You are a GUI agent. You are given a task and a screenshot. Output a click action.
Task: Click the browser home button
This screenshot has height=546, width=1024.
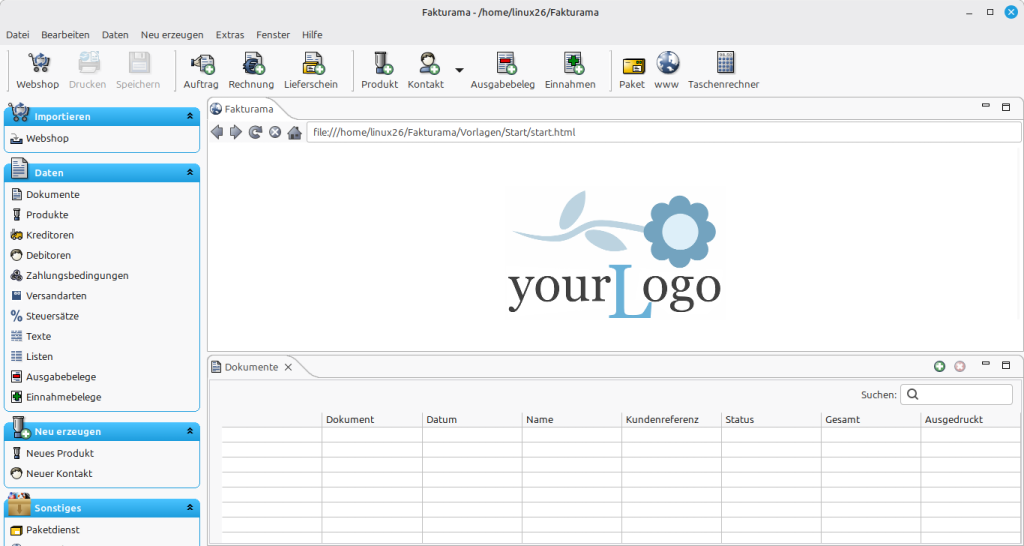(x=294, y=132)
